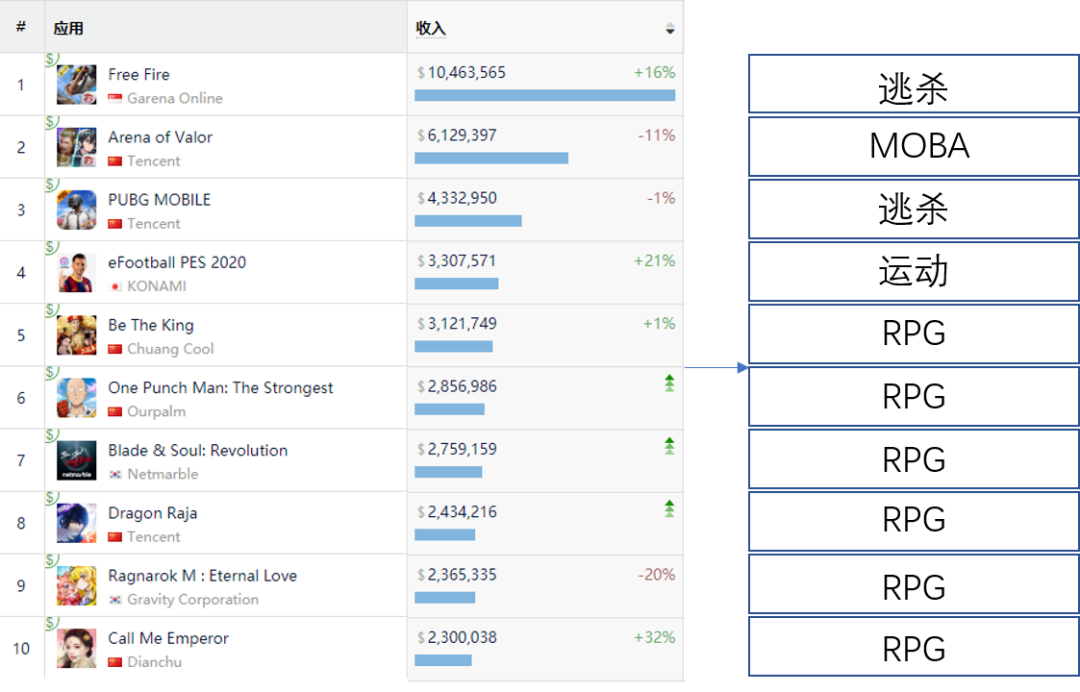Click the +16% change for Free Fire
This screenshot has width=1080, height=692.
[x=654, y=73]
